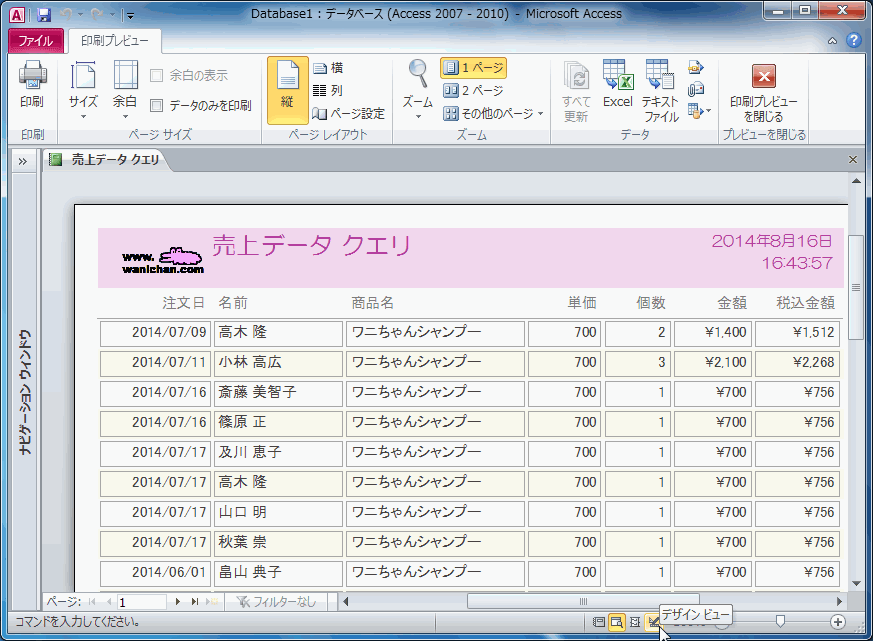Click the フィルターなし filter indicator
Screen dimensions: 873x641
click(x=277, y=601)
